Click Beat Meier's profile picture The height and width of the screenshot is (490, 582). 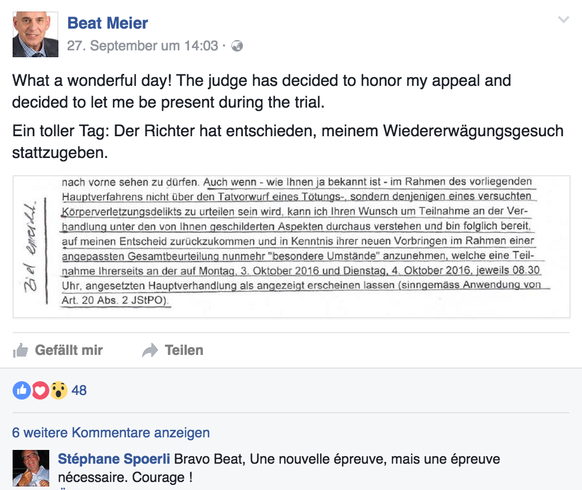[x=35, y=34]
